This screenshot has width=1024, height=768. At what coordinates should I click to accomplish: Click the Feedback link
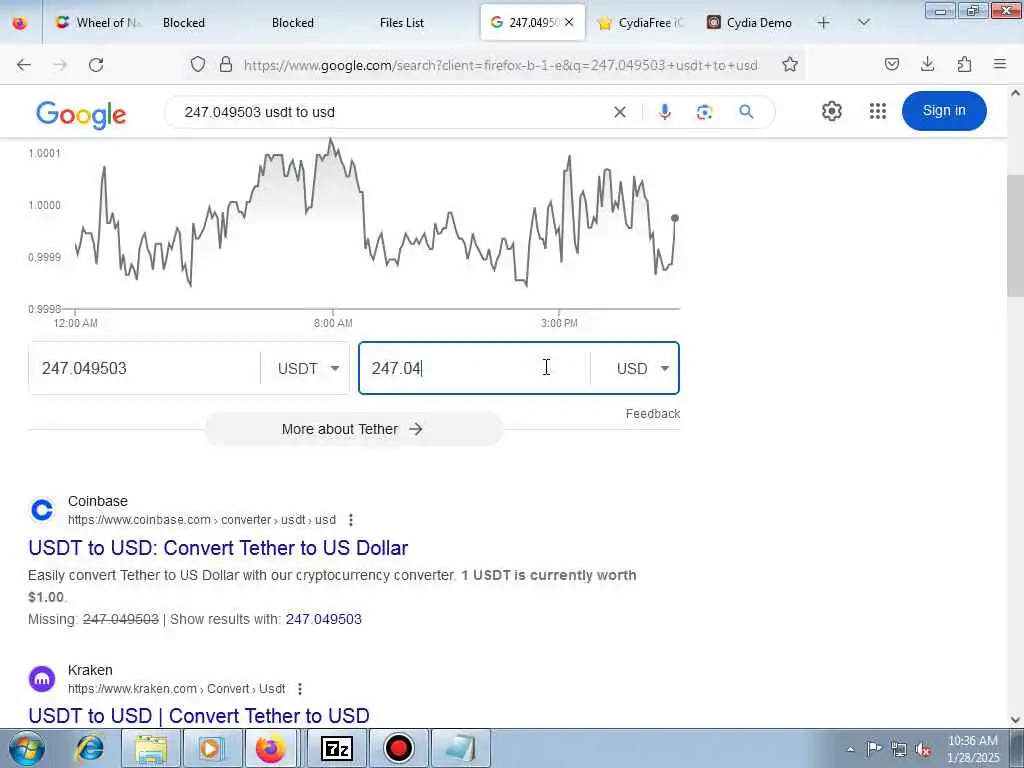[652, 413]
